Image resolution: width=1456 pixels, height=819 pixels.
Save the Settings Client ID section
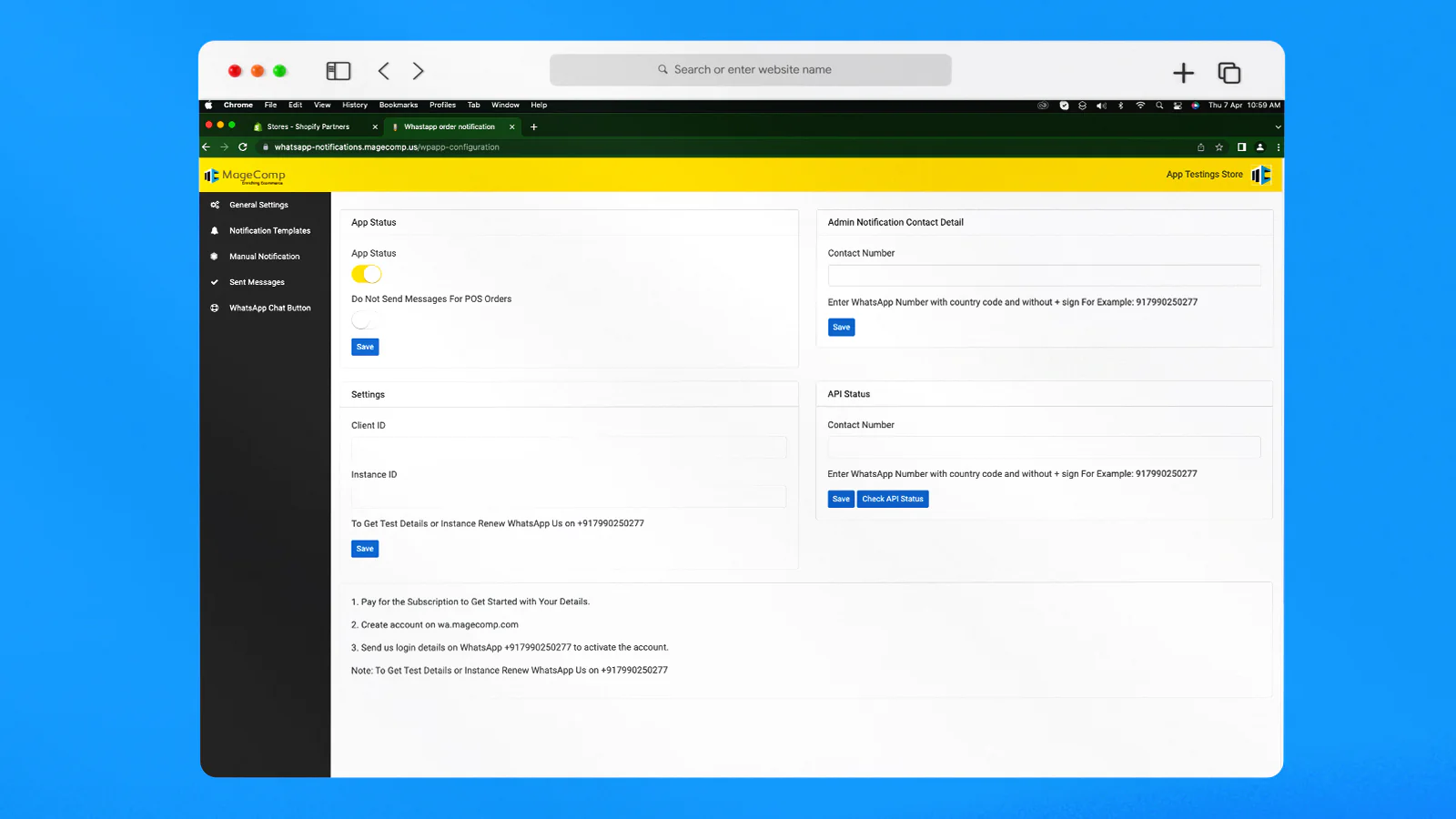[x=365, y=549]
